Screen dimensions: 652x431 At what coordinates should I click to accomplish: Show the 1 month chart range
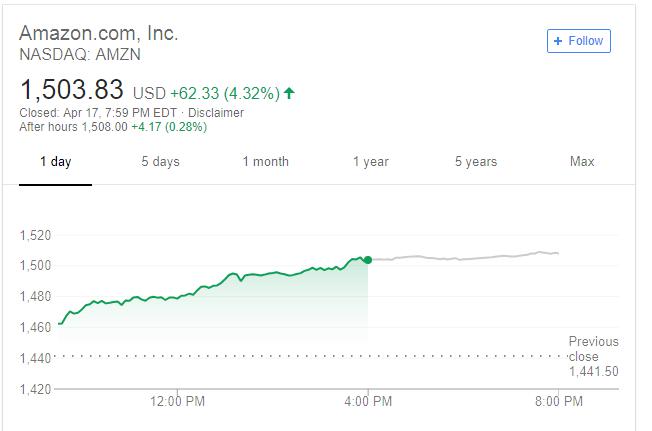[265, 162]
